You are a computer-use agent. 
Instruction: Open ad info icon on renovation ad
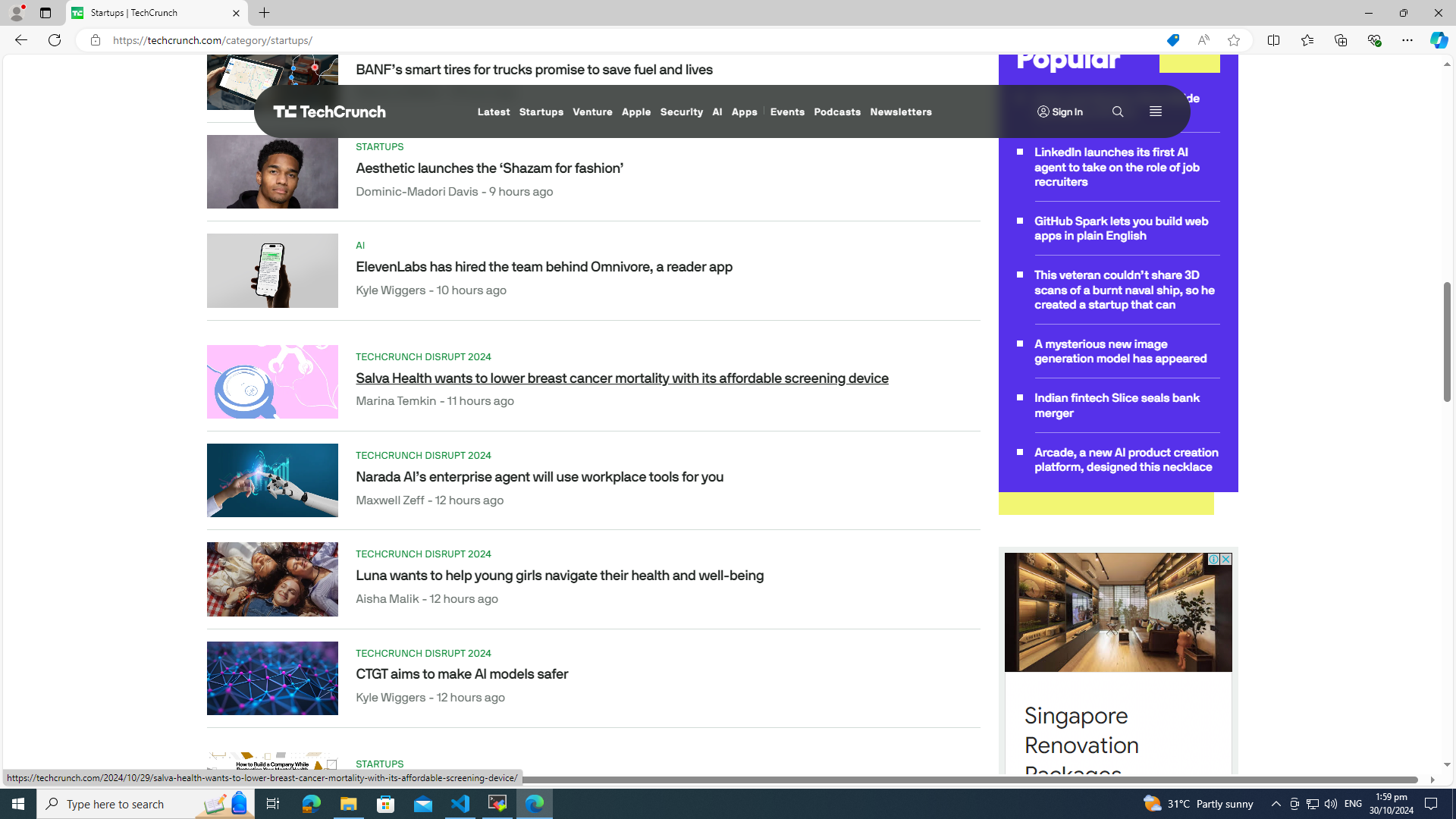(x=1213, y=559)
